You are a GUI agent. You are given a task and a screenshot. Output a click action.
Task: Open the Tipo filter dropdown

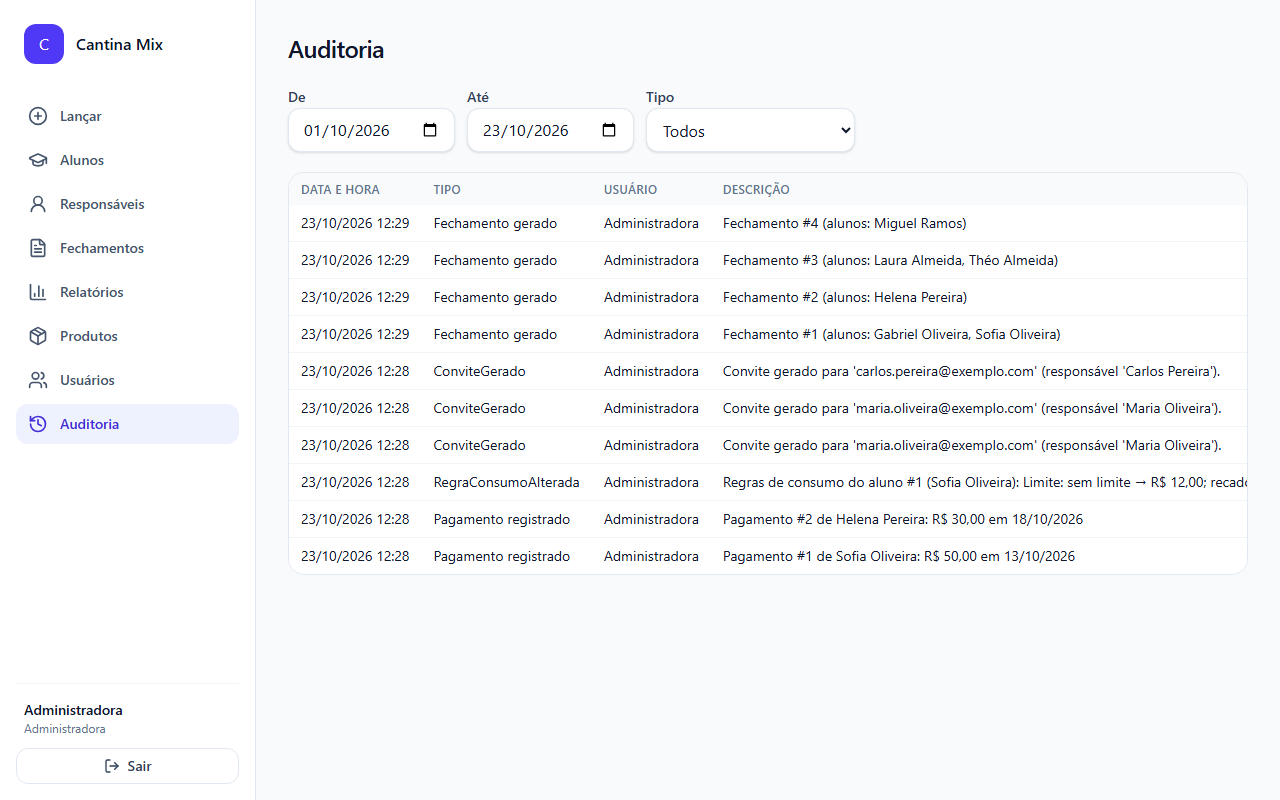point(750,130)
